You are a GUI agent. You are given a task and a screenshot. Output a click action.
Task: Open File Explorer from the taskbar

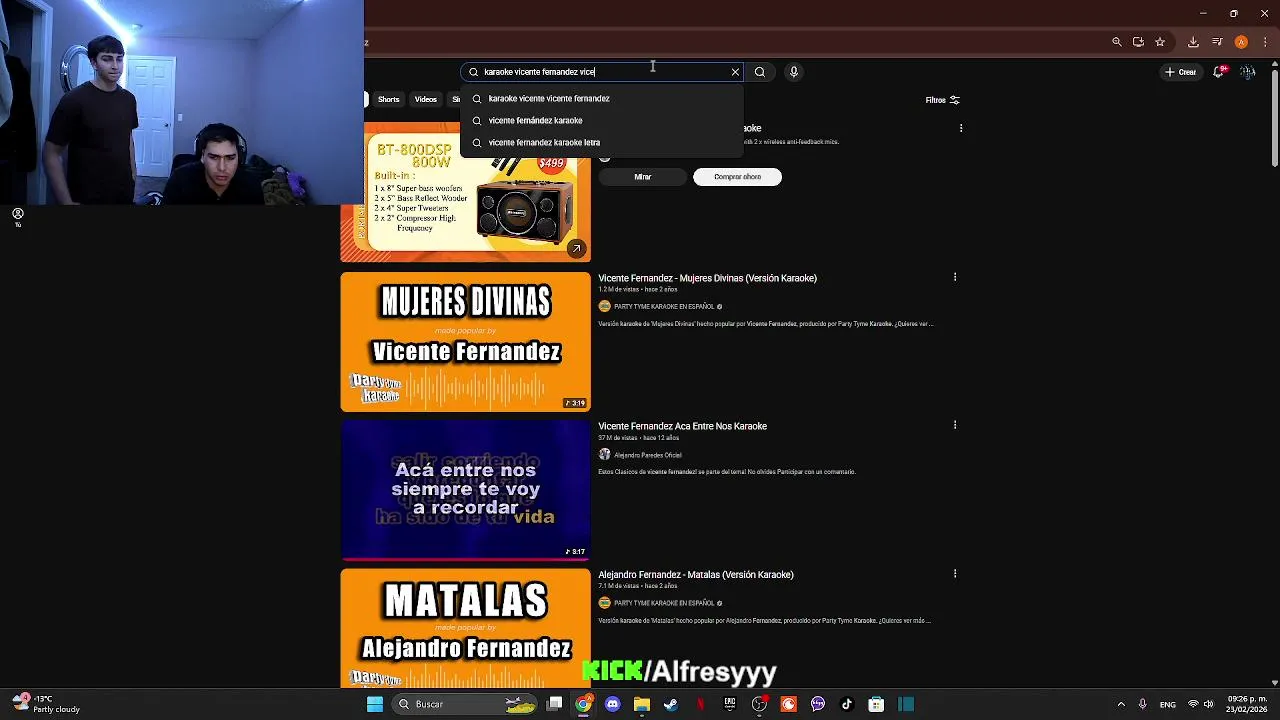(642, 704)
